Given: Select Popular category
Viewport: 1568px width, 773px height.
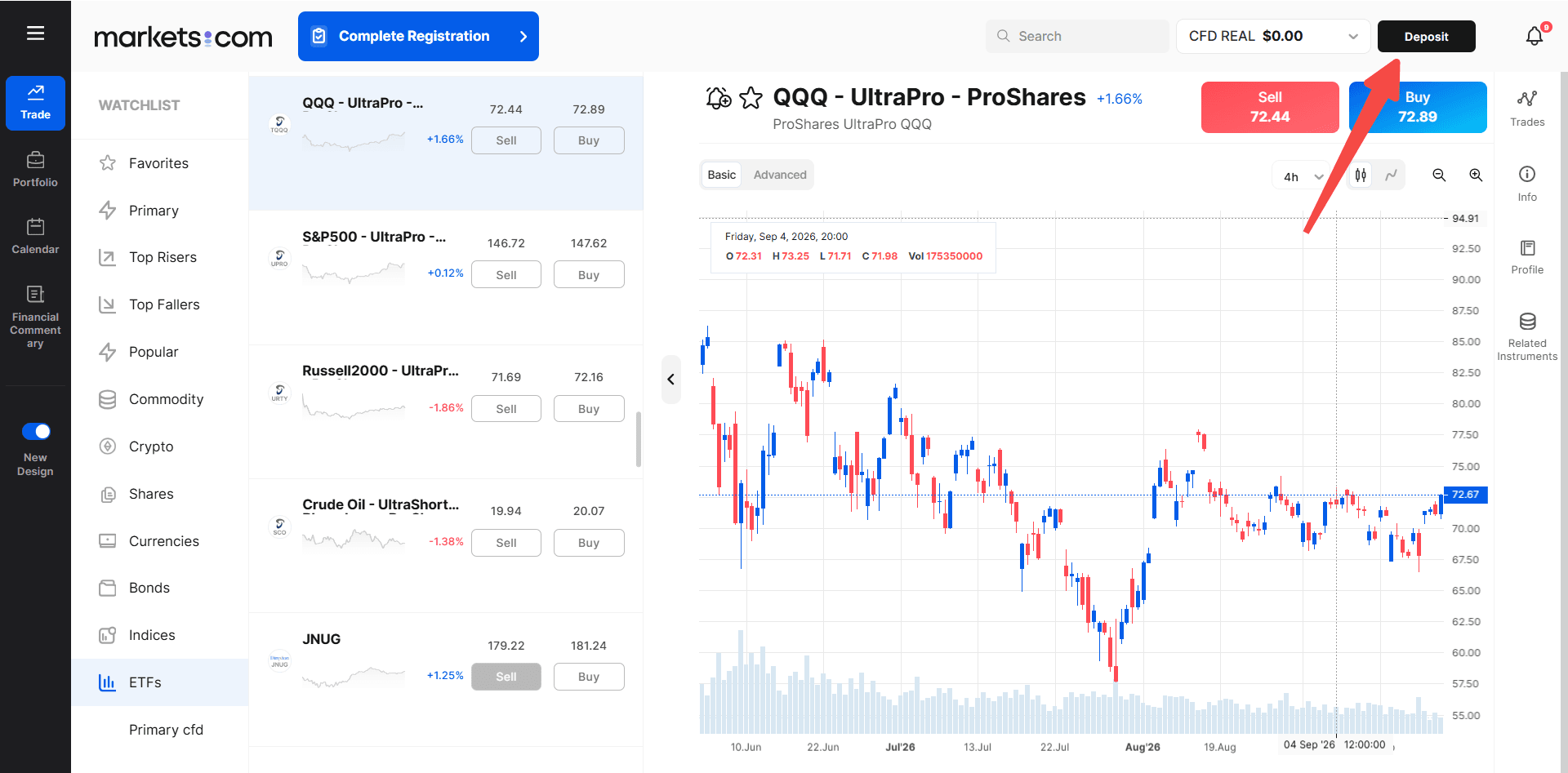Looking at the screenshot, I should coord(160,352).
